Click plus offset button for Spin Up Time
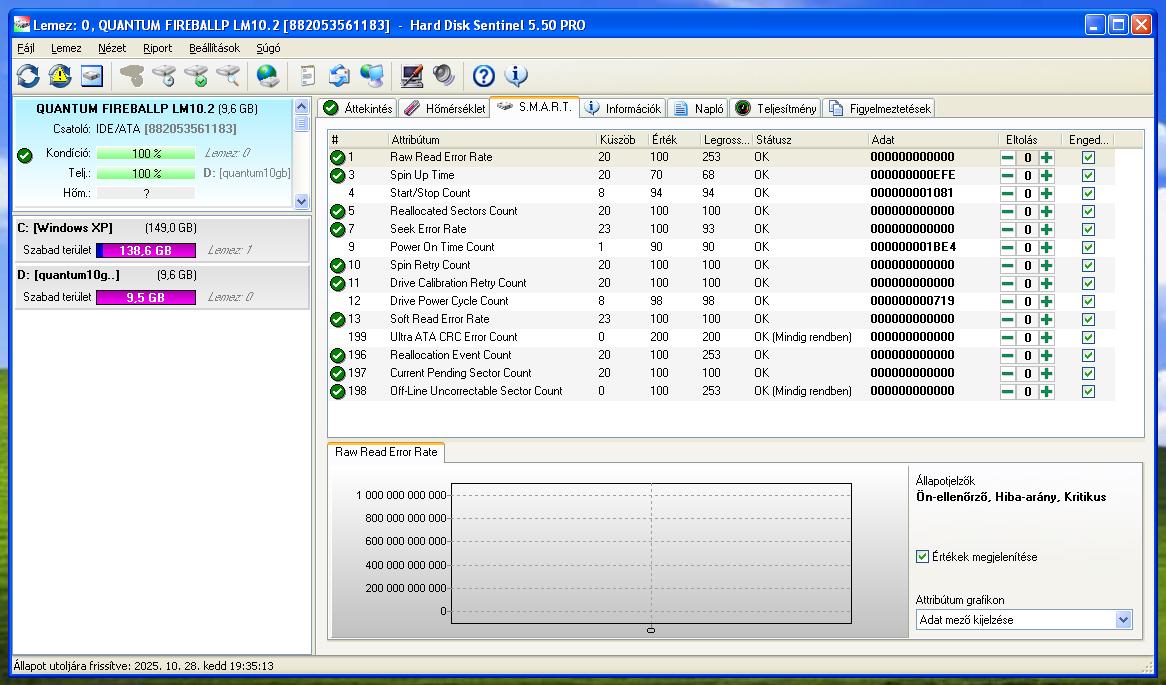The image size is (1166, 685). 1046,175
